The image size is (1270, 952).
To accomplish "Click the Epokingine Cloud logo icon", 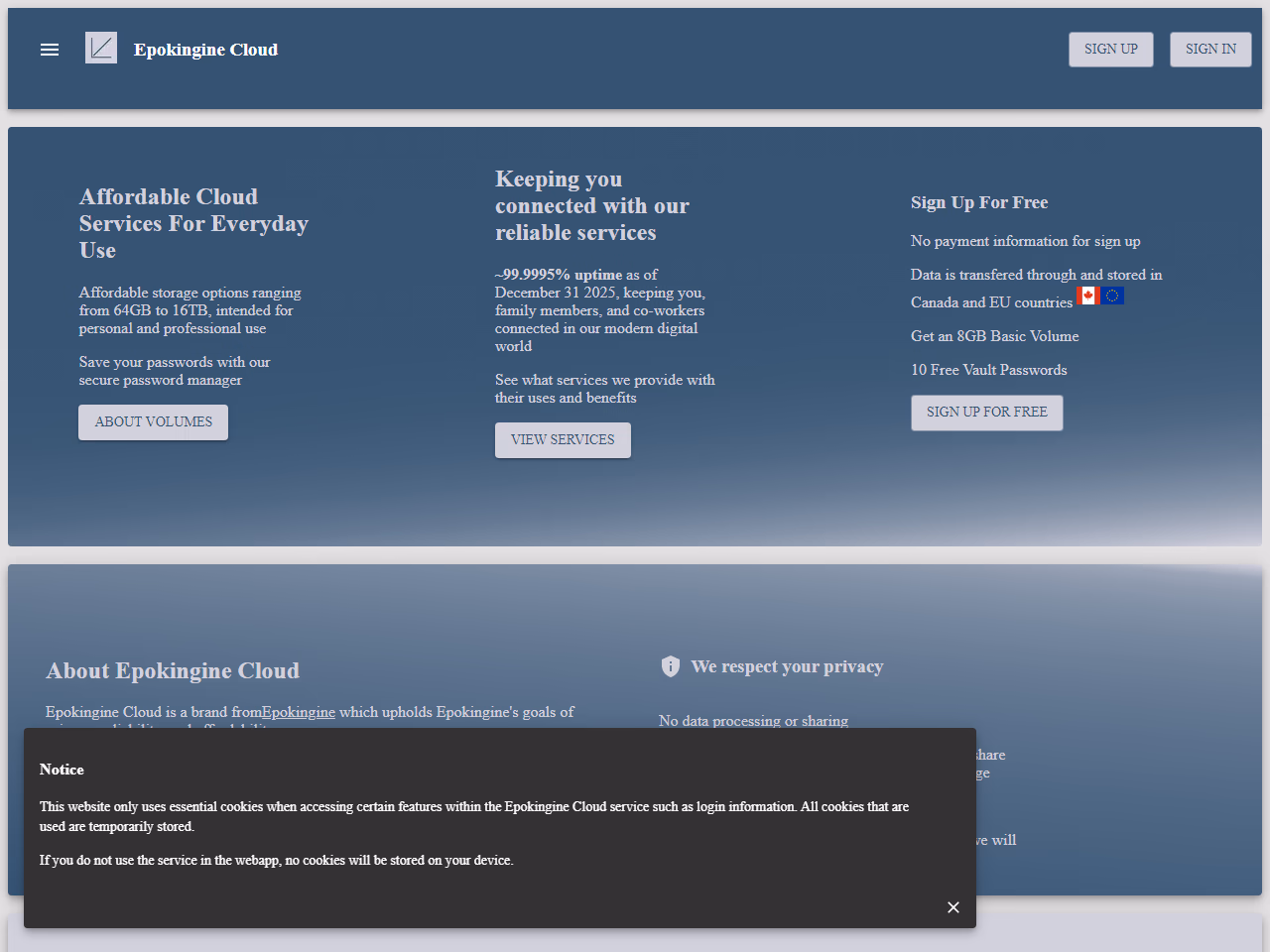I will [101, 48].
